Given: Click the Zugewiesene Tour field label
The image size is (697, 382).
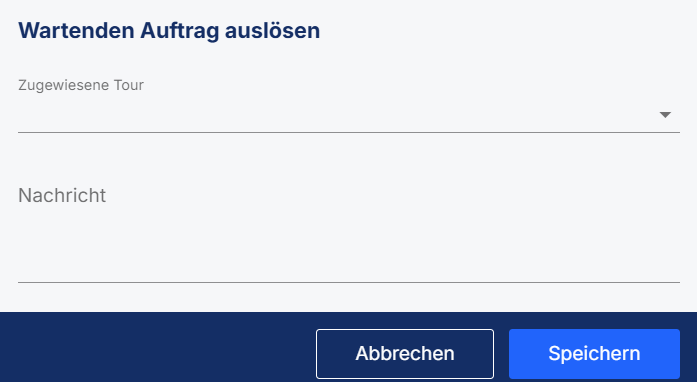Looking at the screenshot, I should tap(81, 85).
